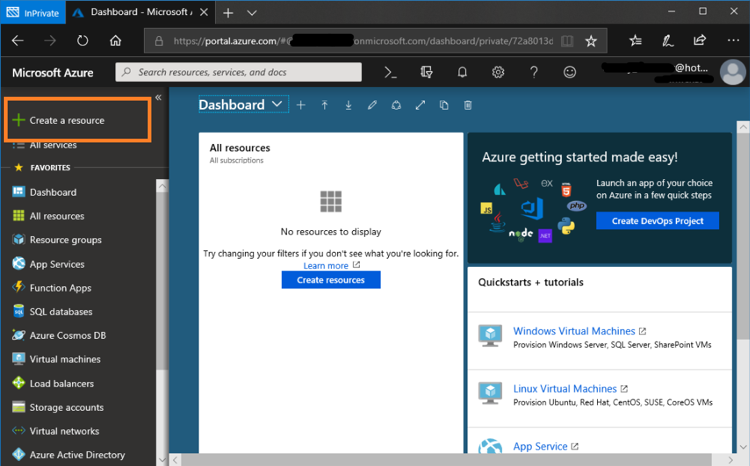The height and width of the screenshot is (466, 750).
Task: Click the Microsoft Azure logo text
Action: tap(53, 73)
